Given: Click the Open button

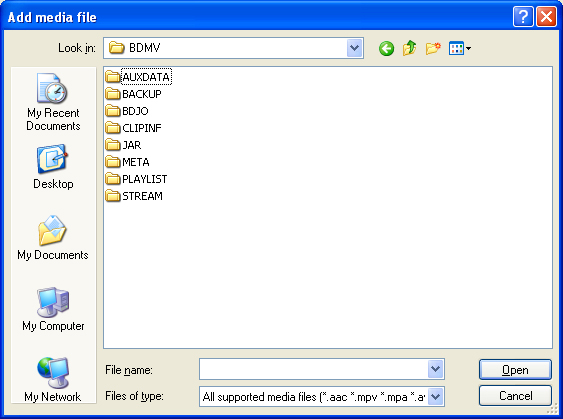Looking at the screenshot, I should (x=515, y=369).
